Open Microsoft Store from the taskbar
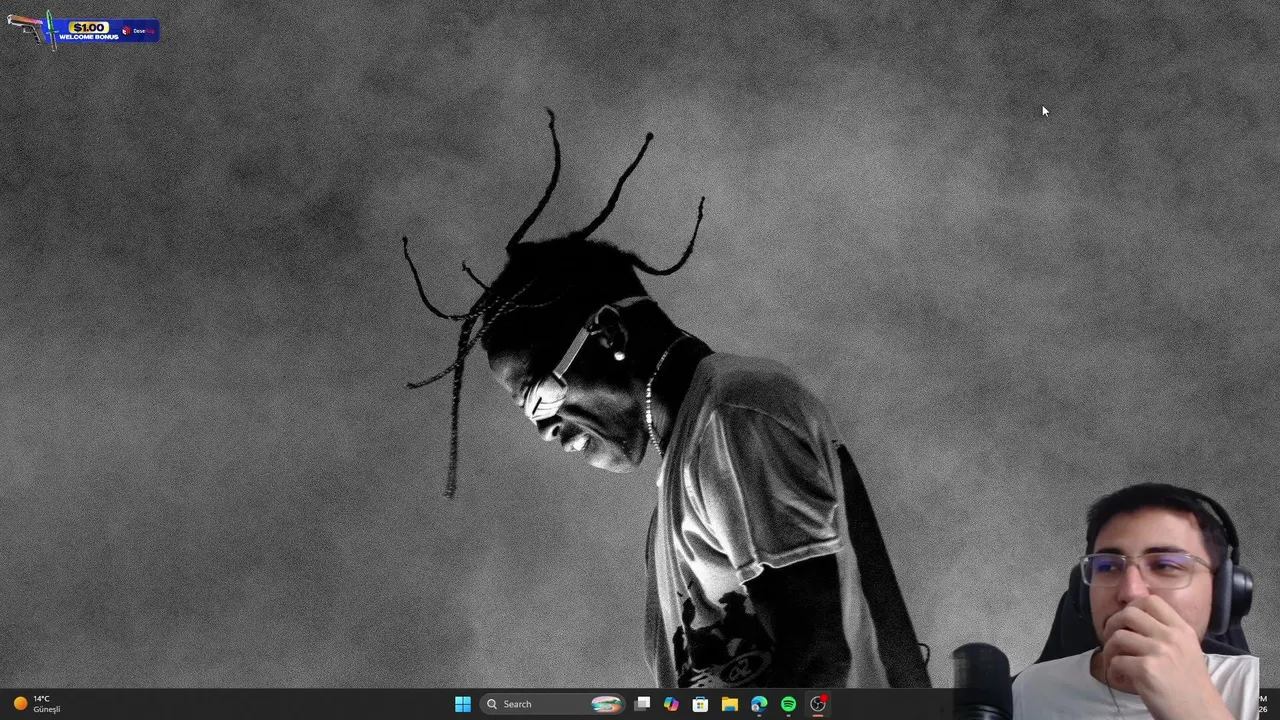The height and width of the screenshot is (720, 1280). (700, 704)
